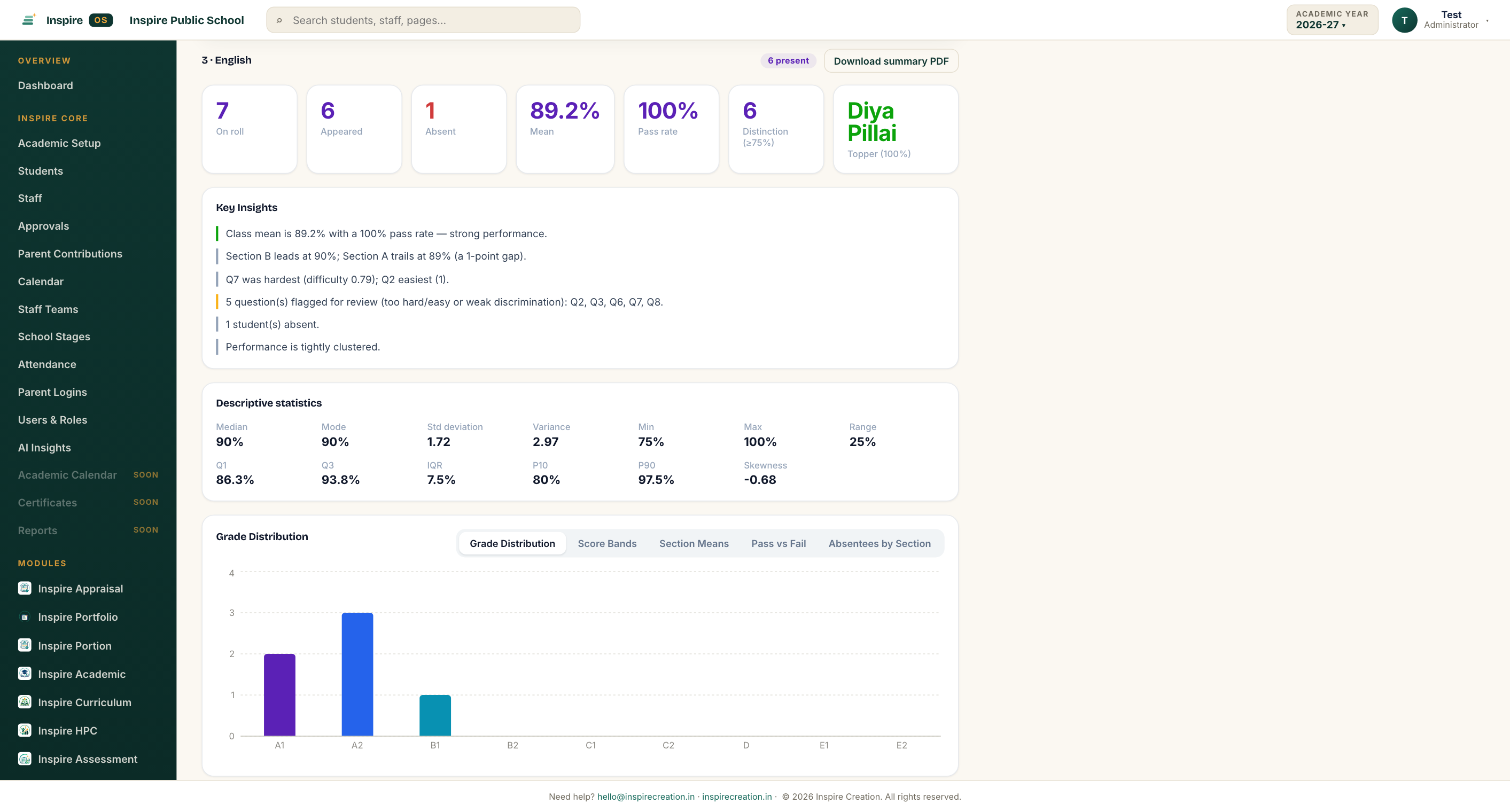Switch to the Grade Distribution chart tab
This screenshot has height=812, width=1510.
(x=512, y=543)
